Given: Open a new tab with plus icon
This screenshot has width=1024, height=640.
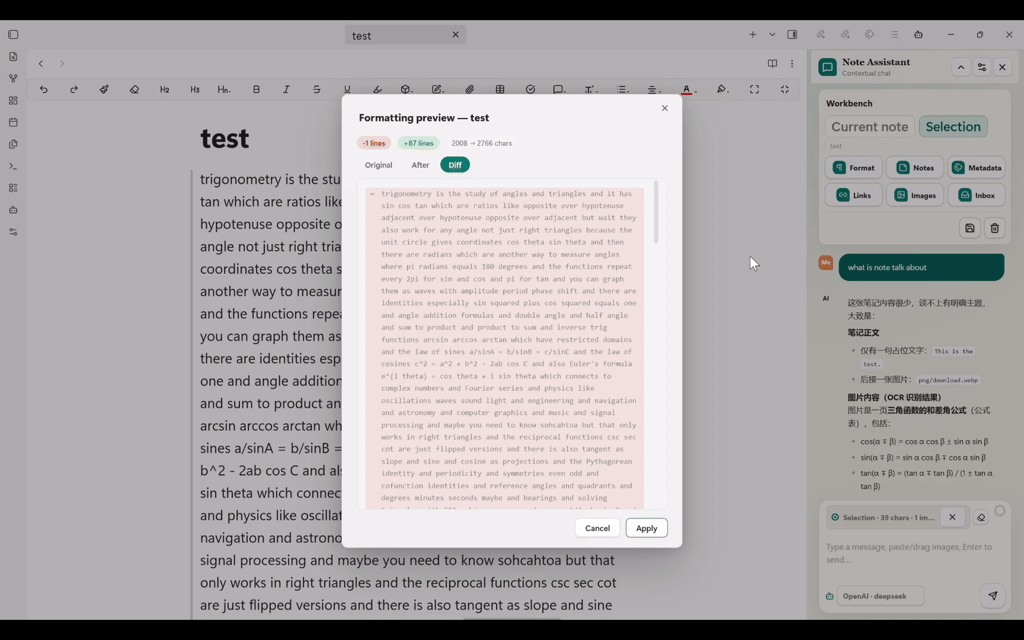Looking at the screenshot, I should [x=752, y=35].
